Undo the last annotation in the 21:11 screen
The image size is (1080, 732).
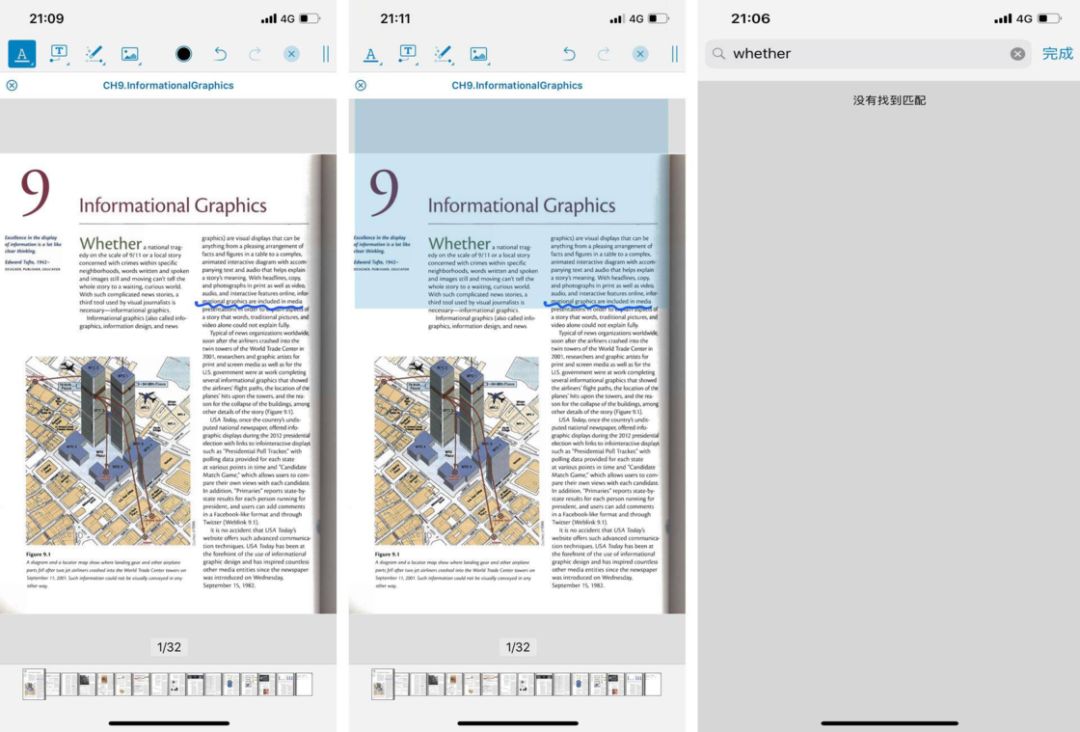coord(568,54)
